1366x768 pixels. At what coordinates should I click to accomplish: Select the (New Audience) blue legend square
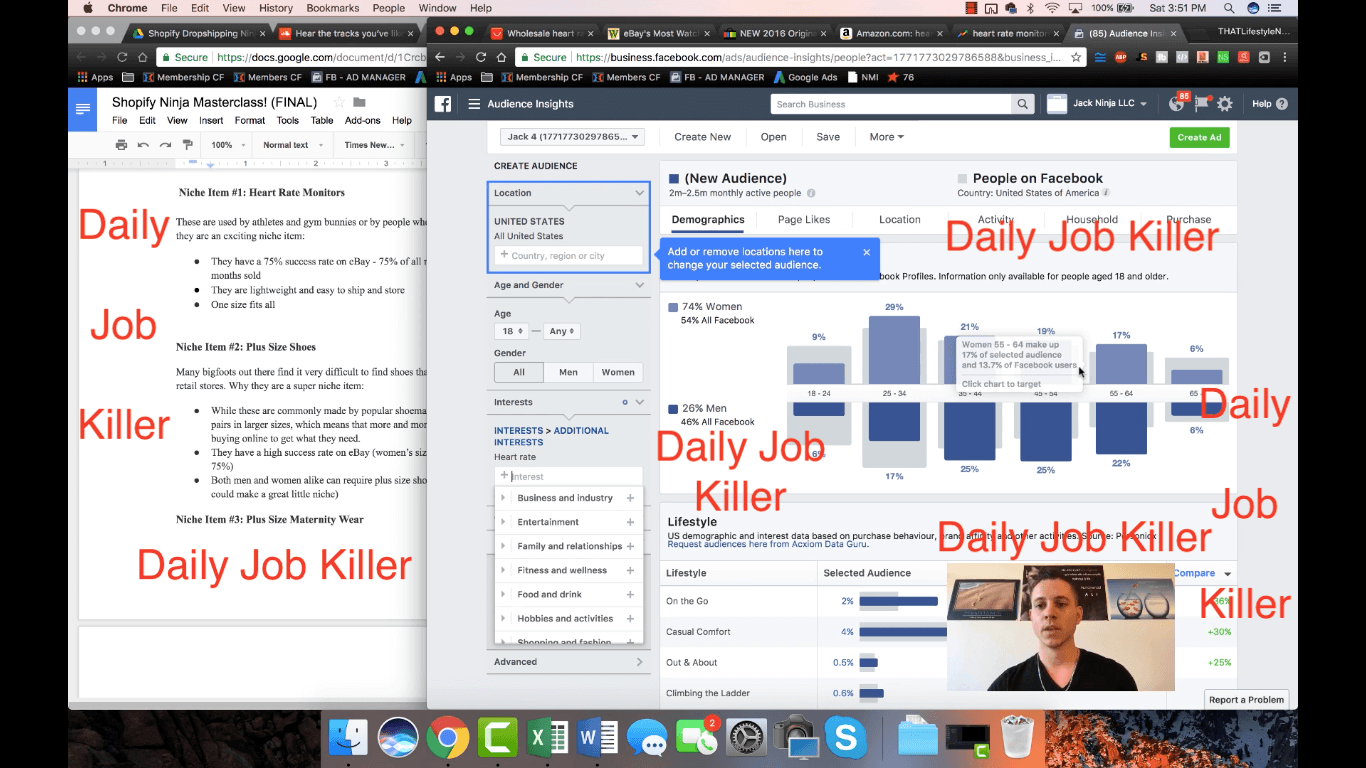tap(675, 179)
